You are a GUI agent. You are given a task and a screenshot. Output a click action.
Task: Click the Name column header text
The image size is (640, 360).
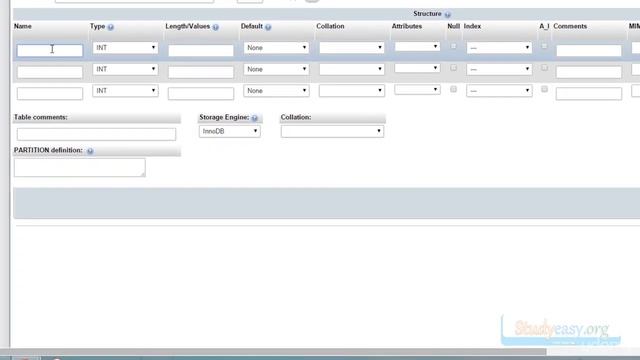pos(23,26)
